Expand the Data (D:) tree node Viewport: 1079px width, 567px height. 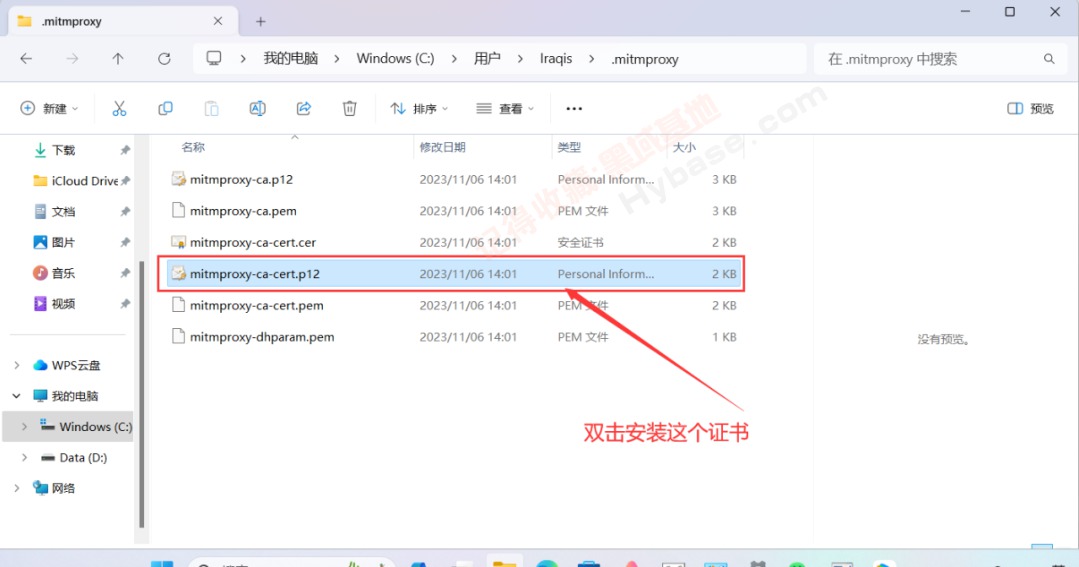25,458
